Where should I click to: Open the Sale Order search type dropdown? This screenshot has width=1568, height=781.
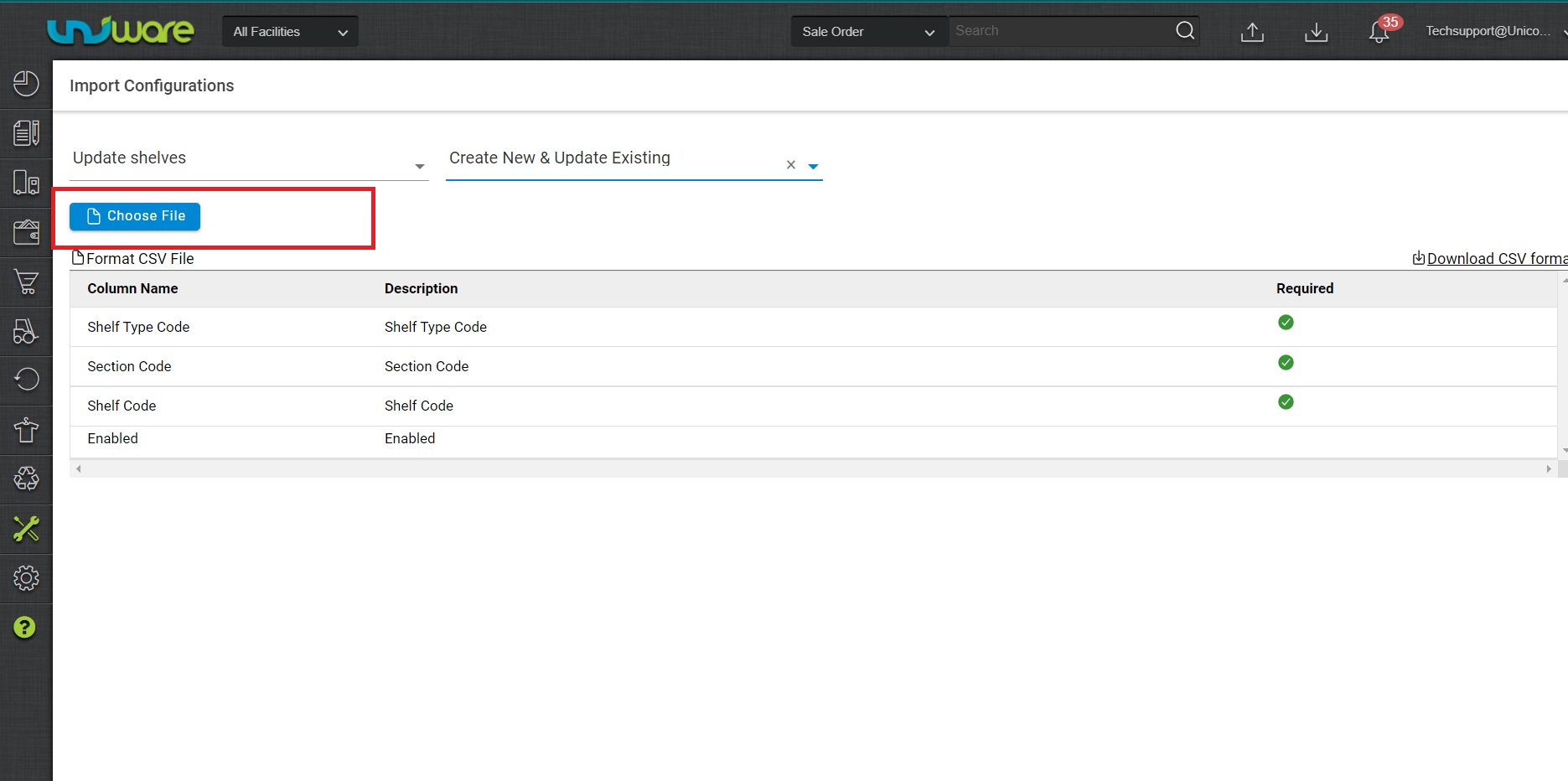pos(867,32)
